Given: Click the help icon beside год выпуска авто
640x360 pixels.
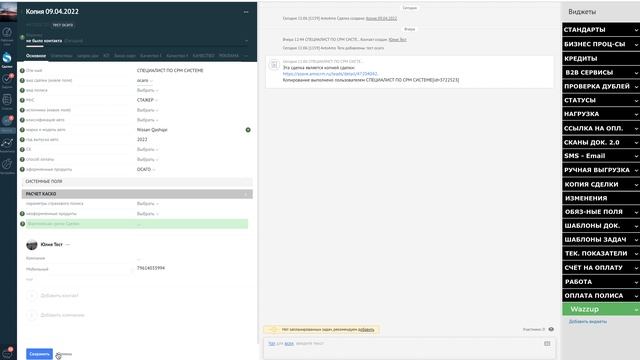Looking at the screenshot, I should 22,140.
